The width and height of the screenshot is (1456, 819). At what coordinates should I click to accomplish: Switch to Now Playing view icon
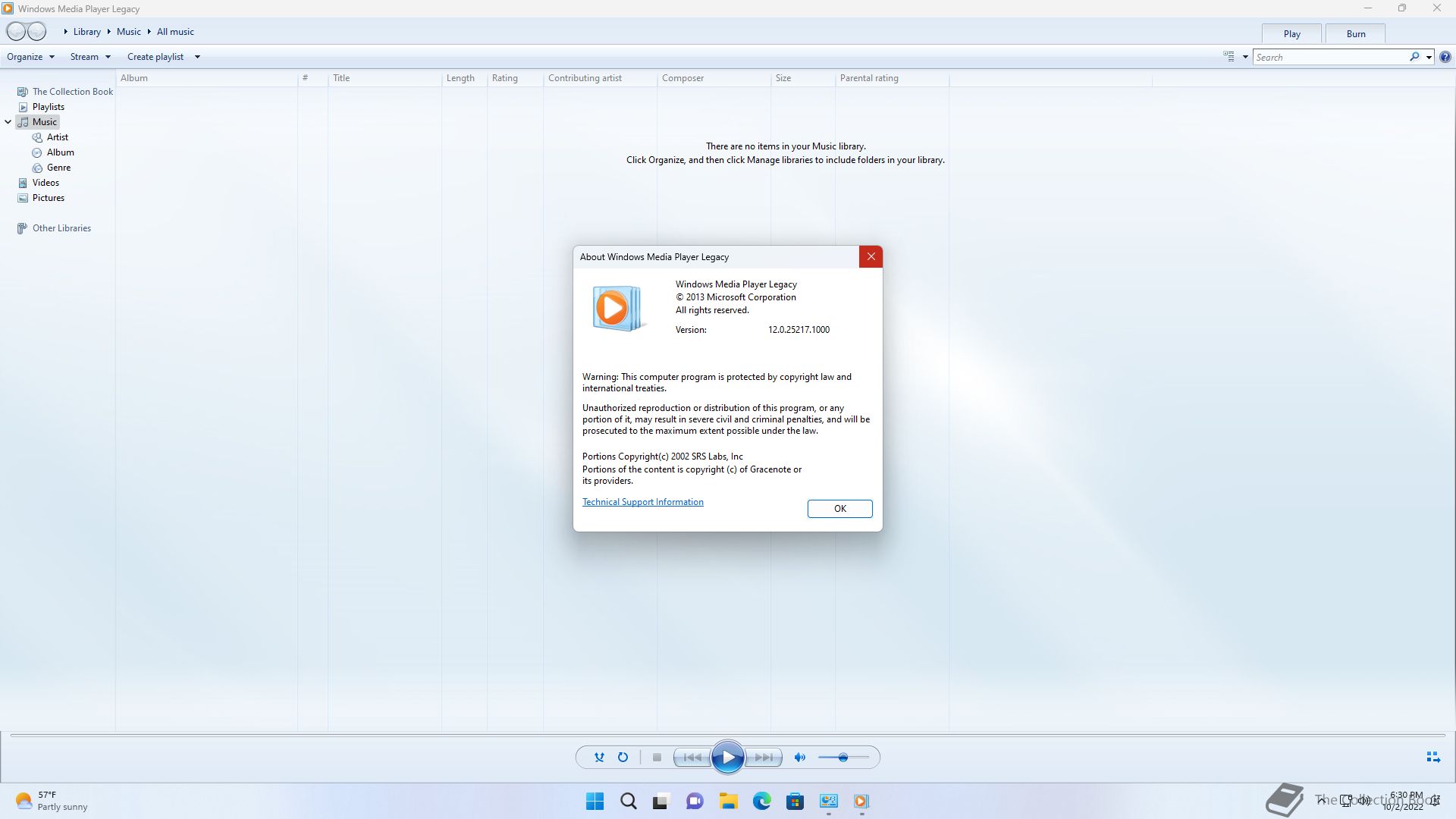[1432, 757]
